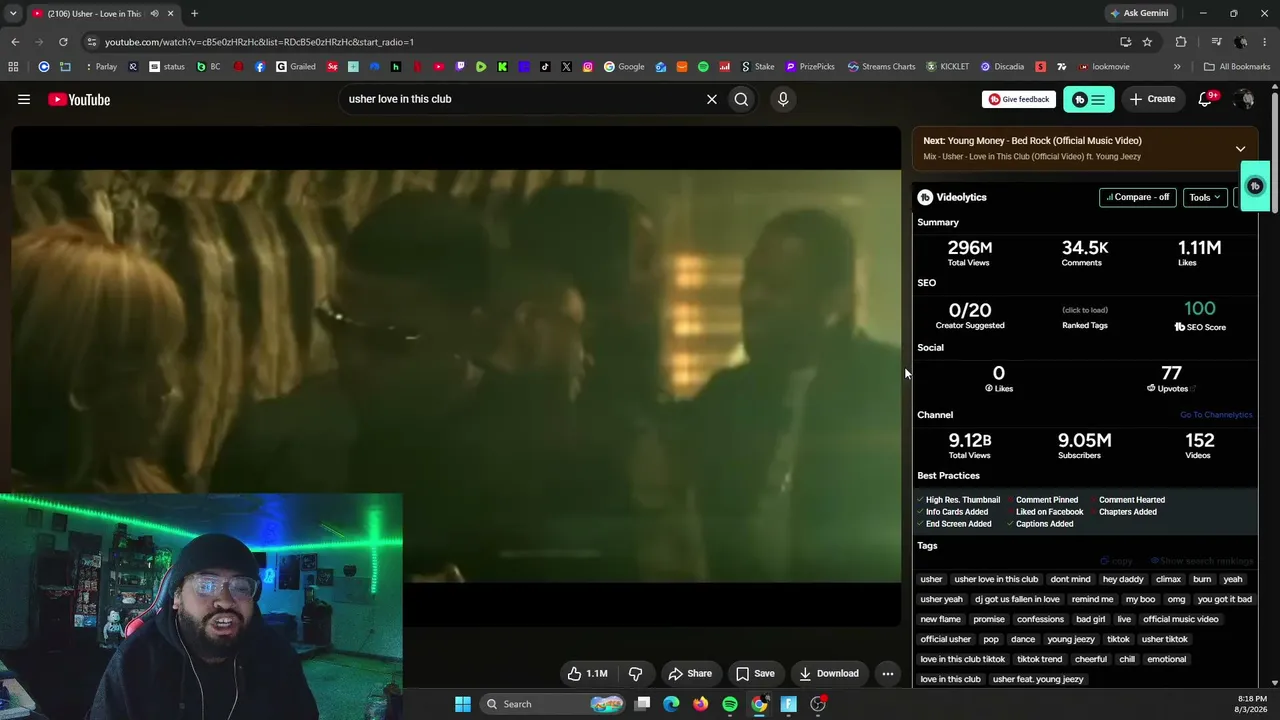Bookmark this page with the star icon
Screen dimensions: 1280x720
click(1147, 42)
